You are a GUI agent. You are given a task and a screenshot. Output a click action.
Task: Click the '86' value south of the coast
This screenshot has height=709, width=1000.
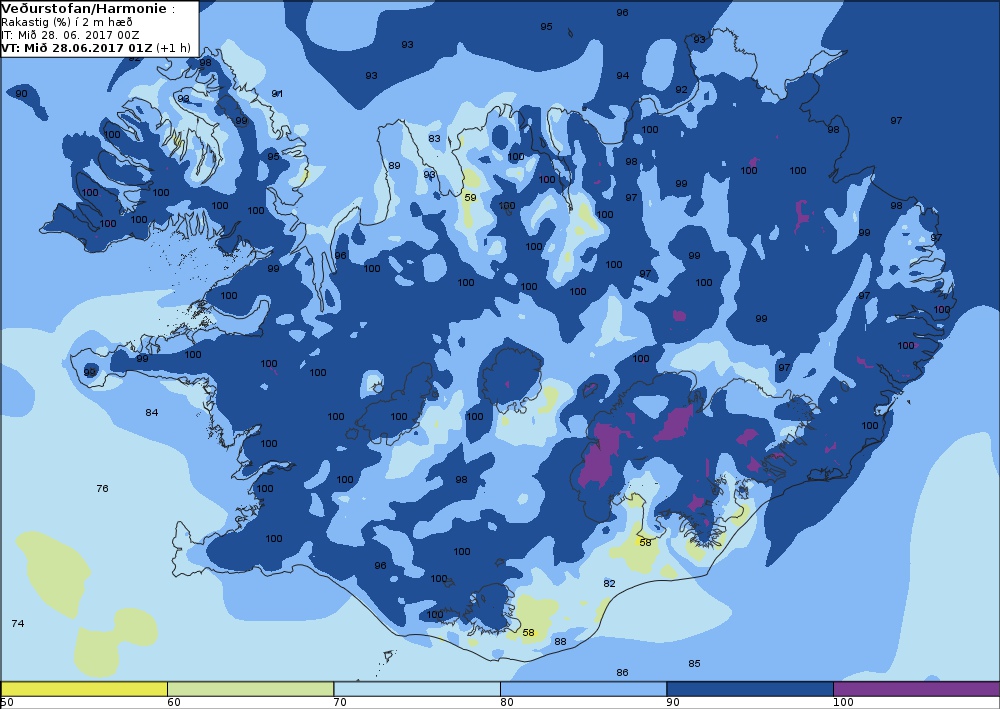pos(622,673)
